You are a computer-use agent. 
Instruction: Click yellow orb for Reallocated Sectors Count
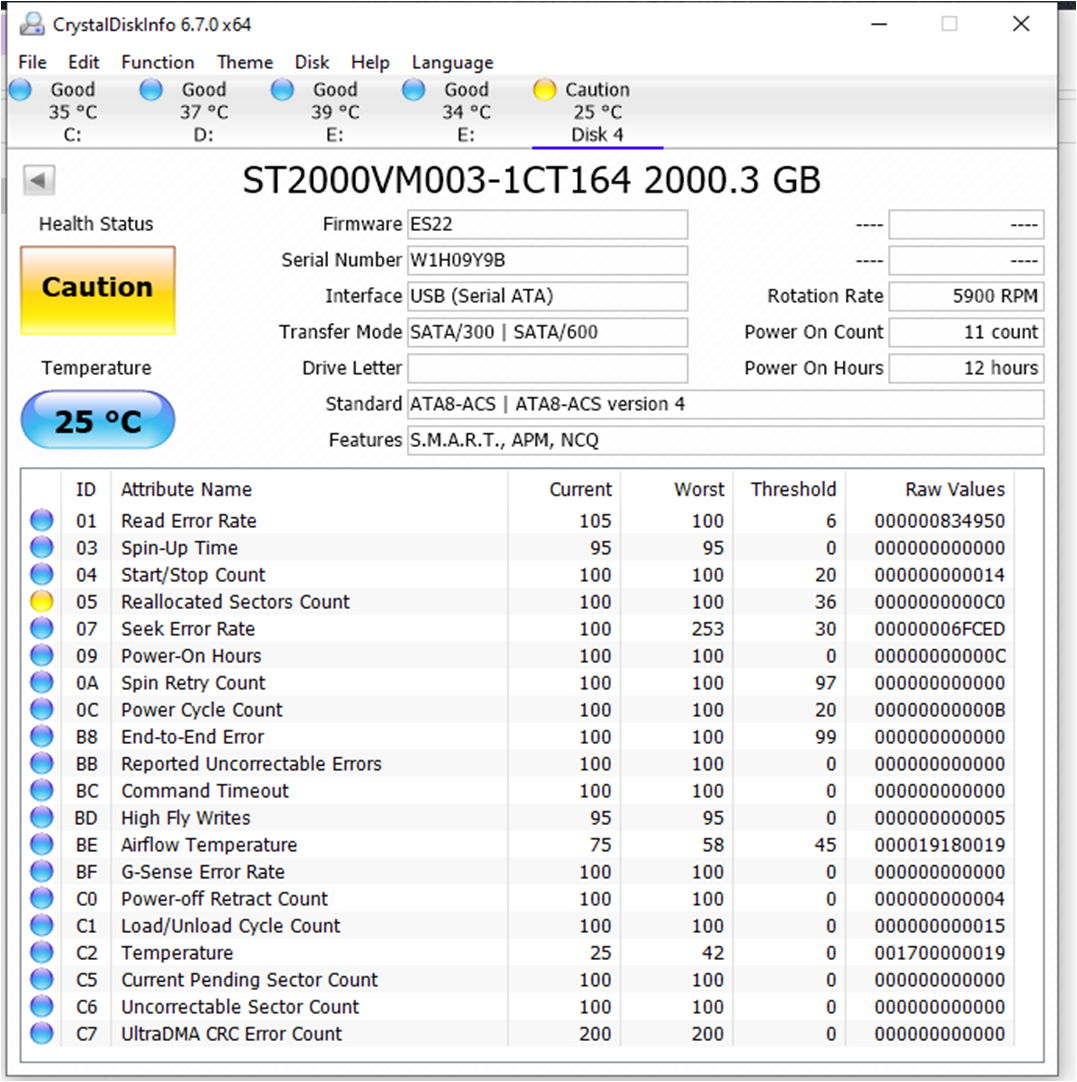pos(42,601)
